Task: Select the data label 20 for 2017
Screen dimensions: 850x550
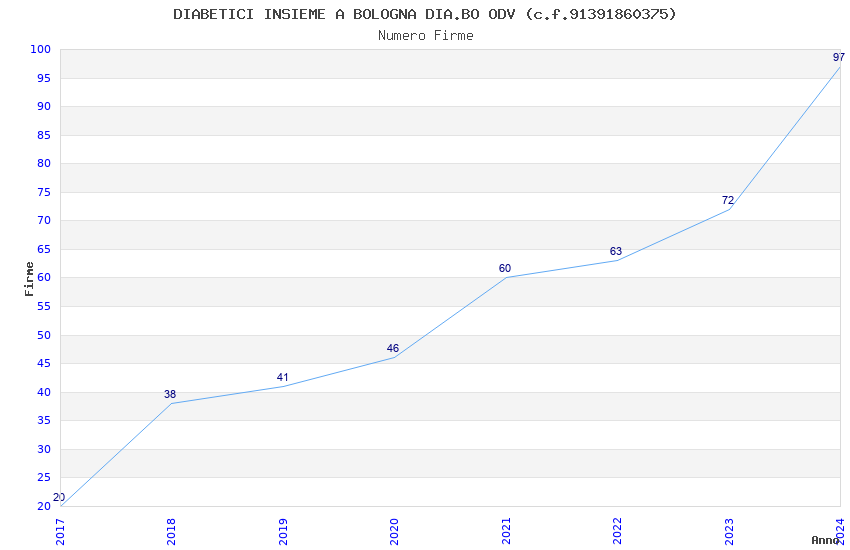Action: (x=59, y=497)
